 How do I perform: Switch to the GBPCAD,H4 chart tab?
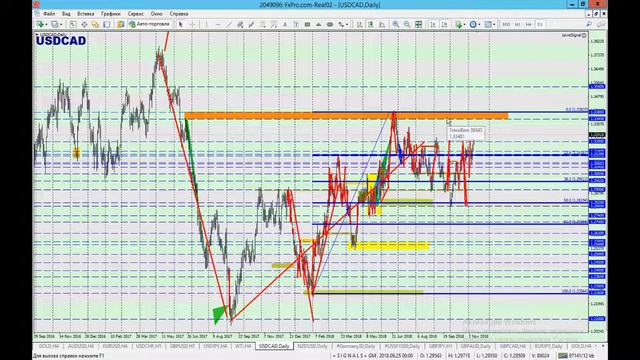(512, 346)
